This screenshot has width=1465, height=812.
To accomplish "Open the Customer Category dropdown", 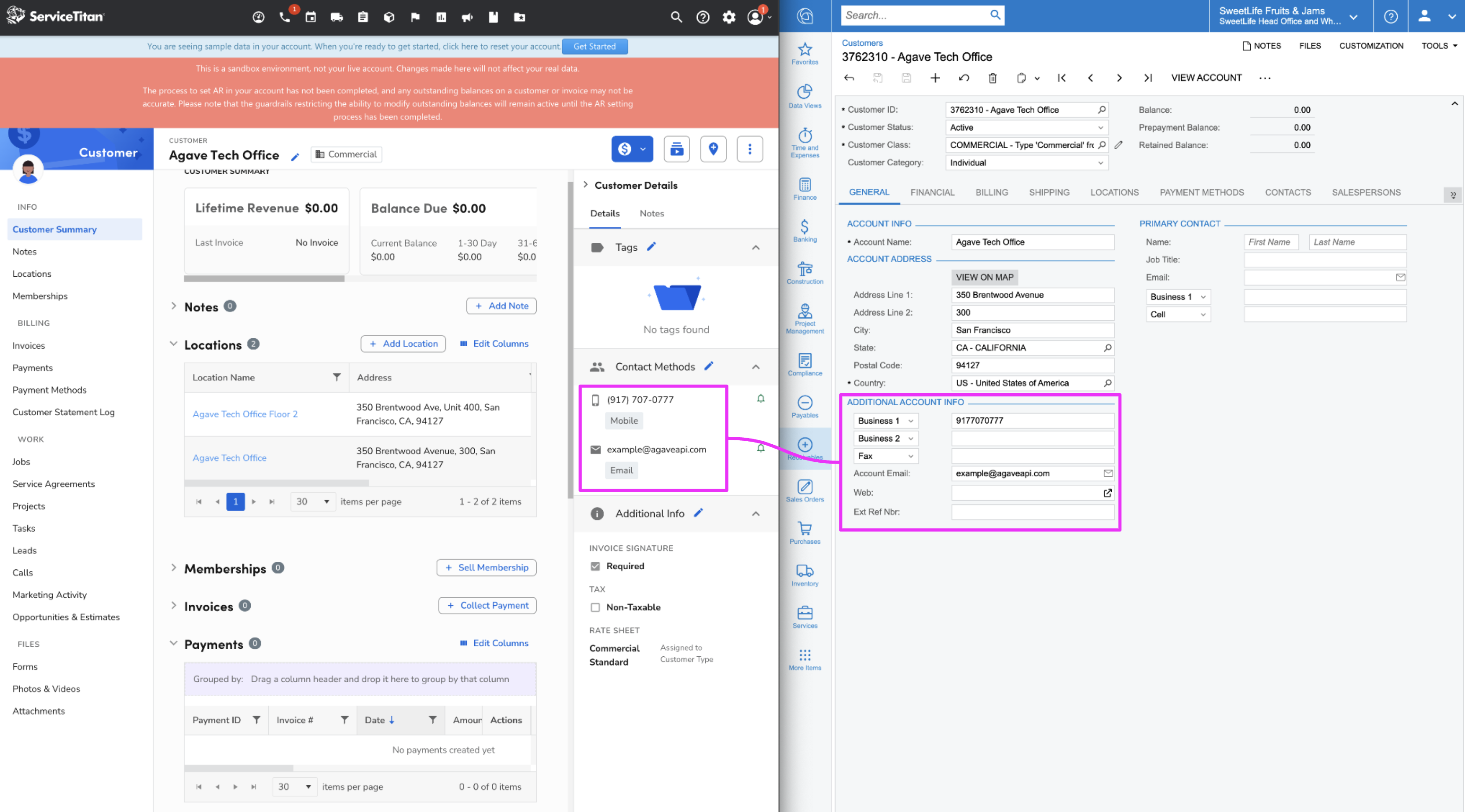I will (1026, 163).
